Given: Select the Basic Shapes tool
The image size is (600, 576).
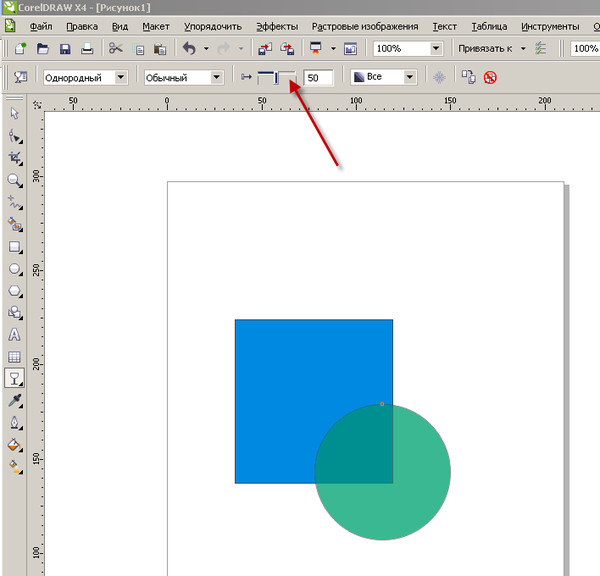Looking at the screenshot, I should click(x=15, y=312).
